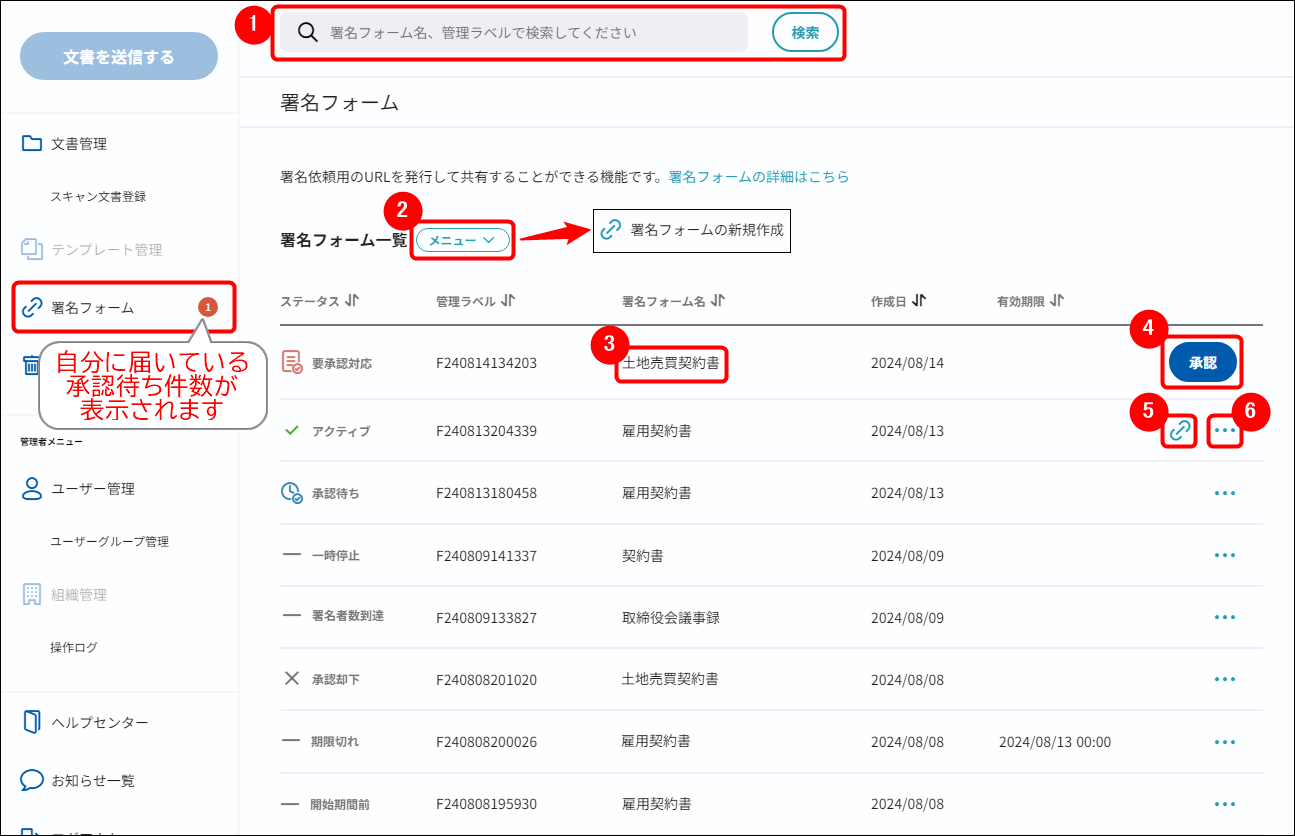Open 署名フォーム from the sidebar link icon
Screen dimensions: 1295x836
[x=31, y=307]
